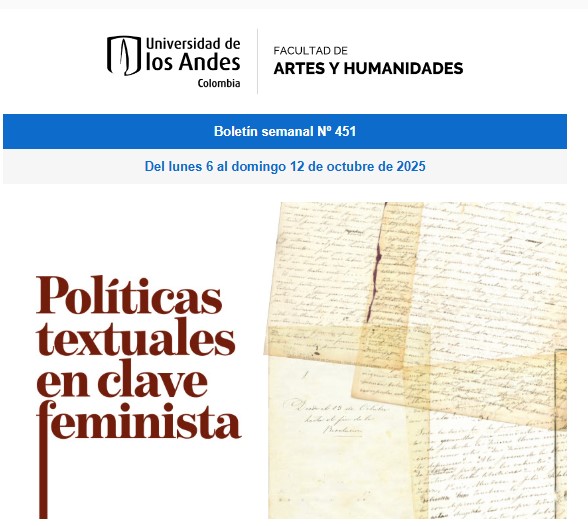Click the word "Políticas" in the headline
Screen dimensions: 588x526
(x=129, y=296)
